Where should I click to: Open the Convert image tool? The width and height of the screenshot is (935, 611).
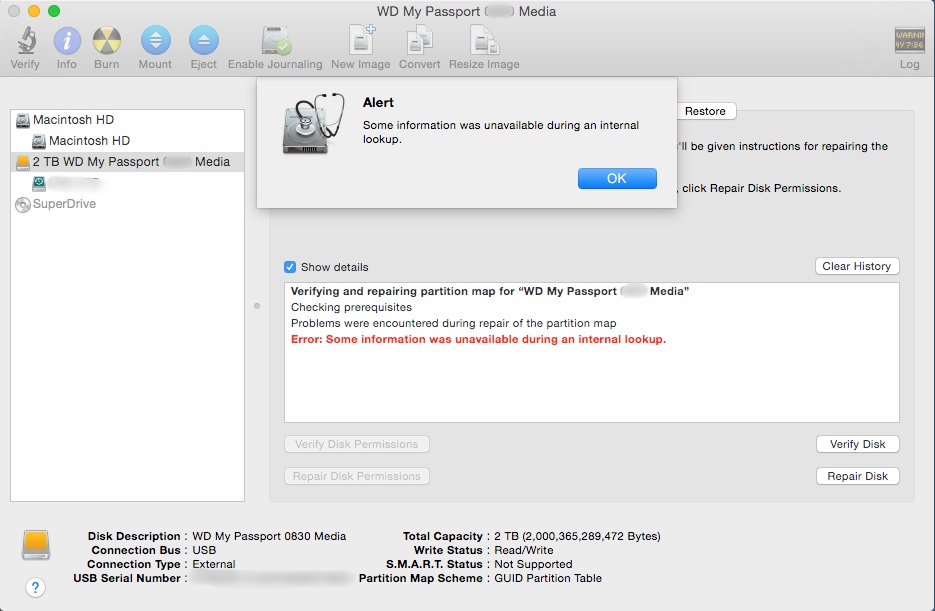(419, 42)
